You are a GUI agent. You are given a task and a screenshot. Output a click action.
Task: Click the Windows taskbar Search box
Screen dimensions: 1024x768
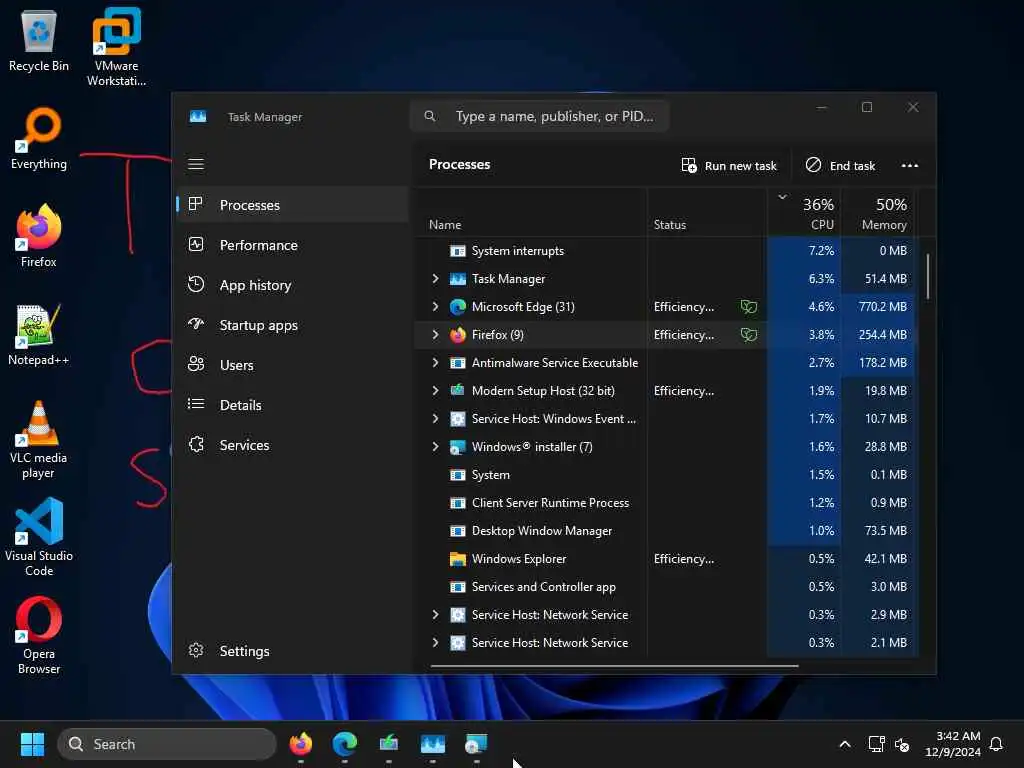pyautogui.click(x=167, y=744)
